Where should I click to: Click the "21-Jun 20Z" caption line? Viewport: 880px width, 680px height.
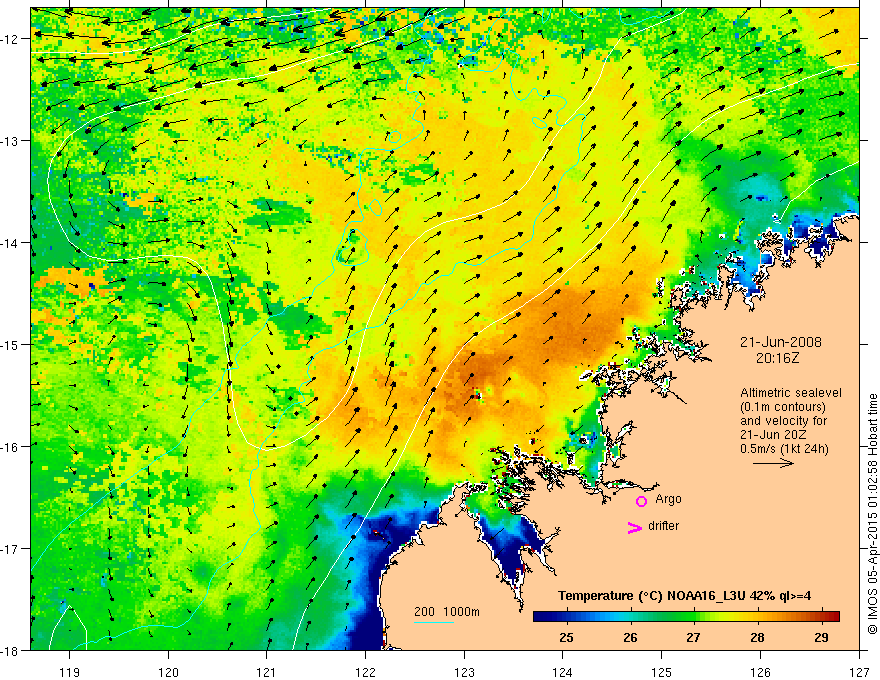tap(774, 435)
